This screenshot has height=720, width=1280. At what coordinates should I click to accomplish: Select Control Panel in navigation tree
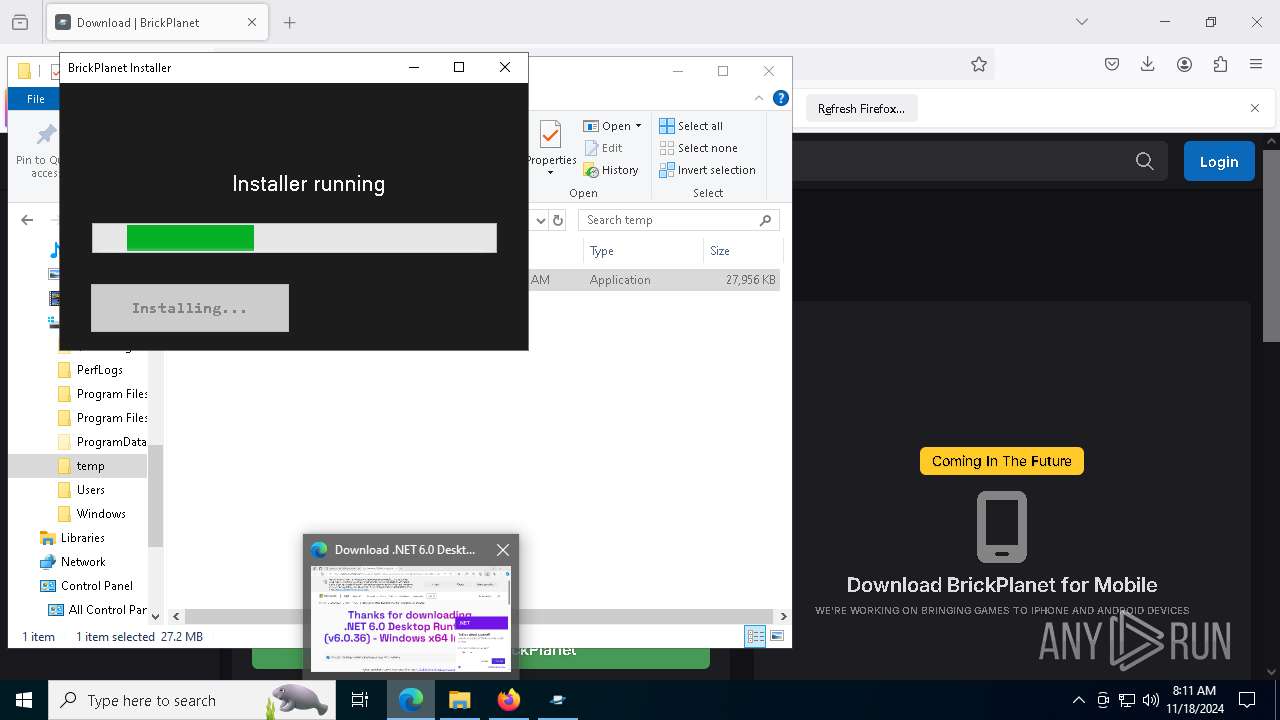pyautogui.click(x=96, y=586)
